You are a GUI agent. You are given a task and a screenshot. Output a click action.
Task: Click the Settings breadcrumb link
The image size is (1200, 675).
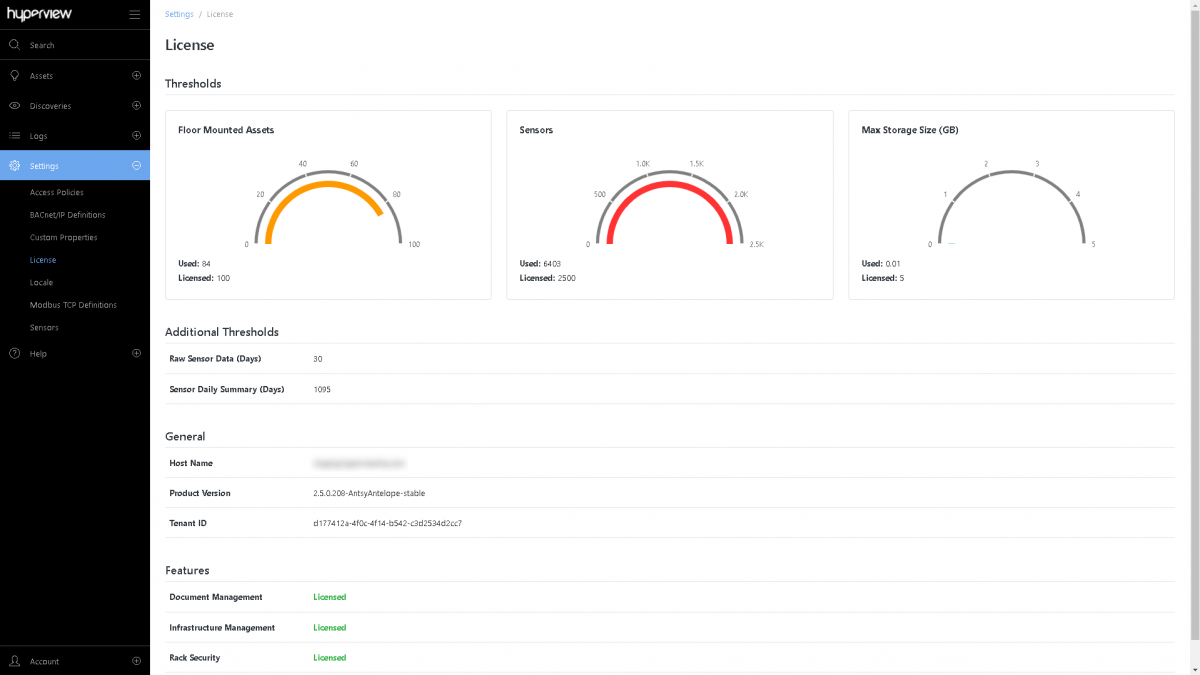click(178, 14)
